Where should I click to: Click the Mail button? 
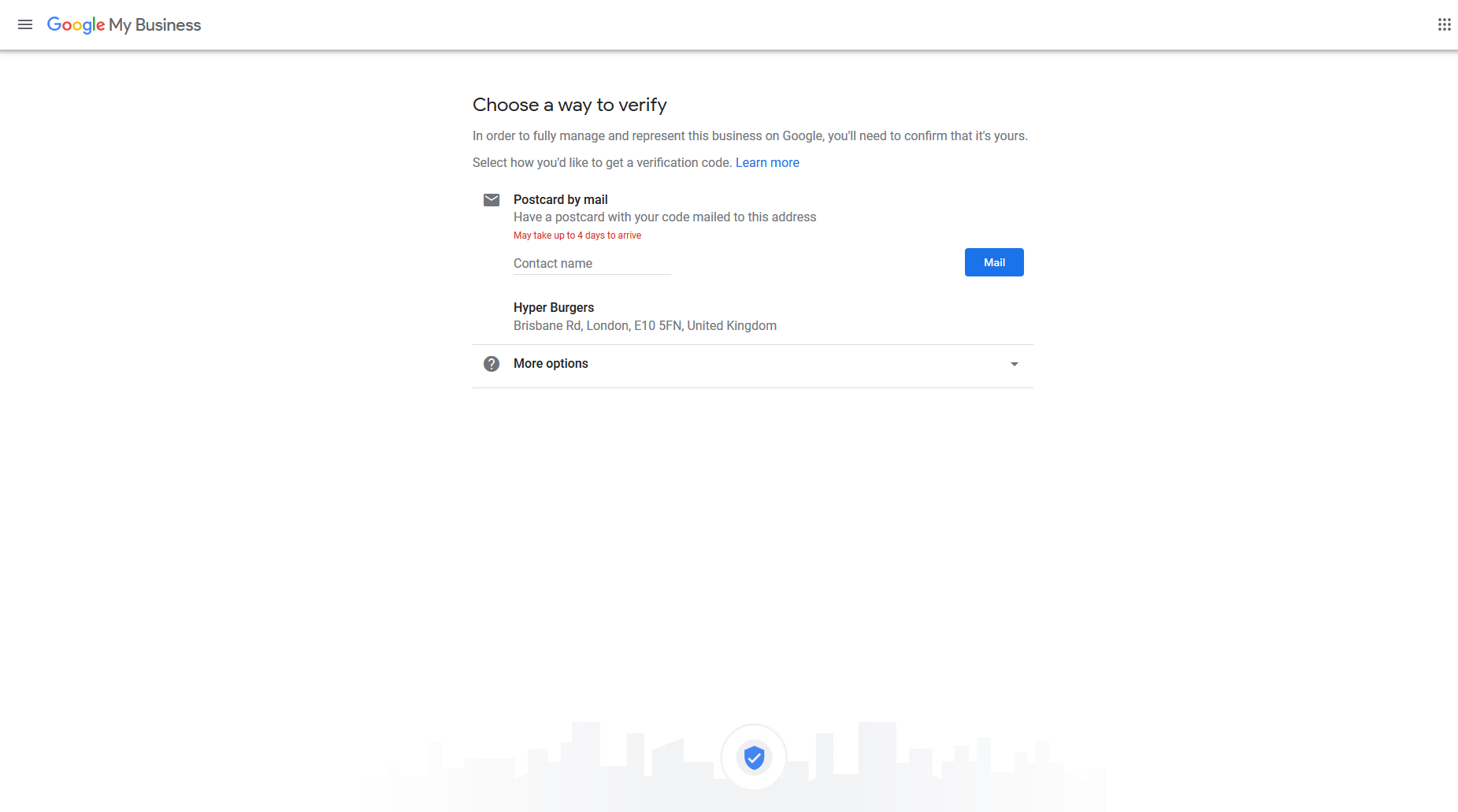(994, 262)
